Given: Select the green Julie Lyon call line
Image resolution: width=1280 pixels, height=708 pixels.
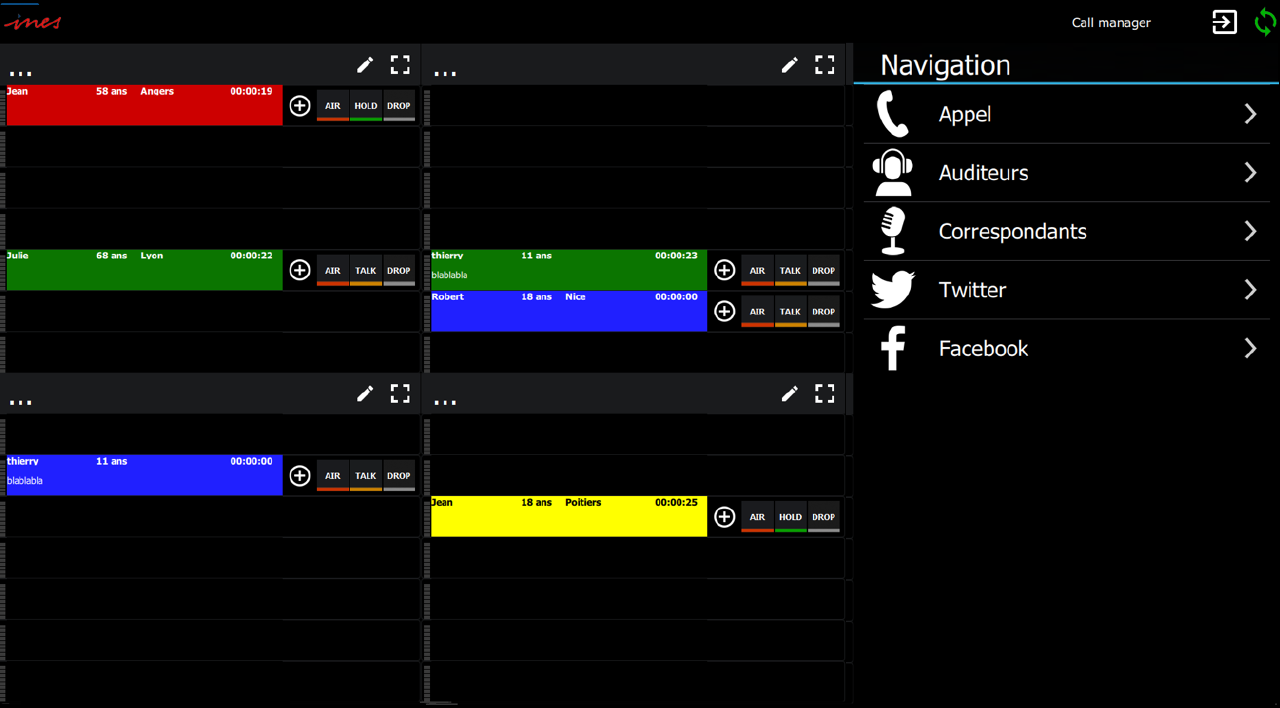Looking at the screenshot, I should pos(144,270).
